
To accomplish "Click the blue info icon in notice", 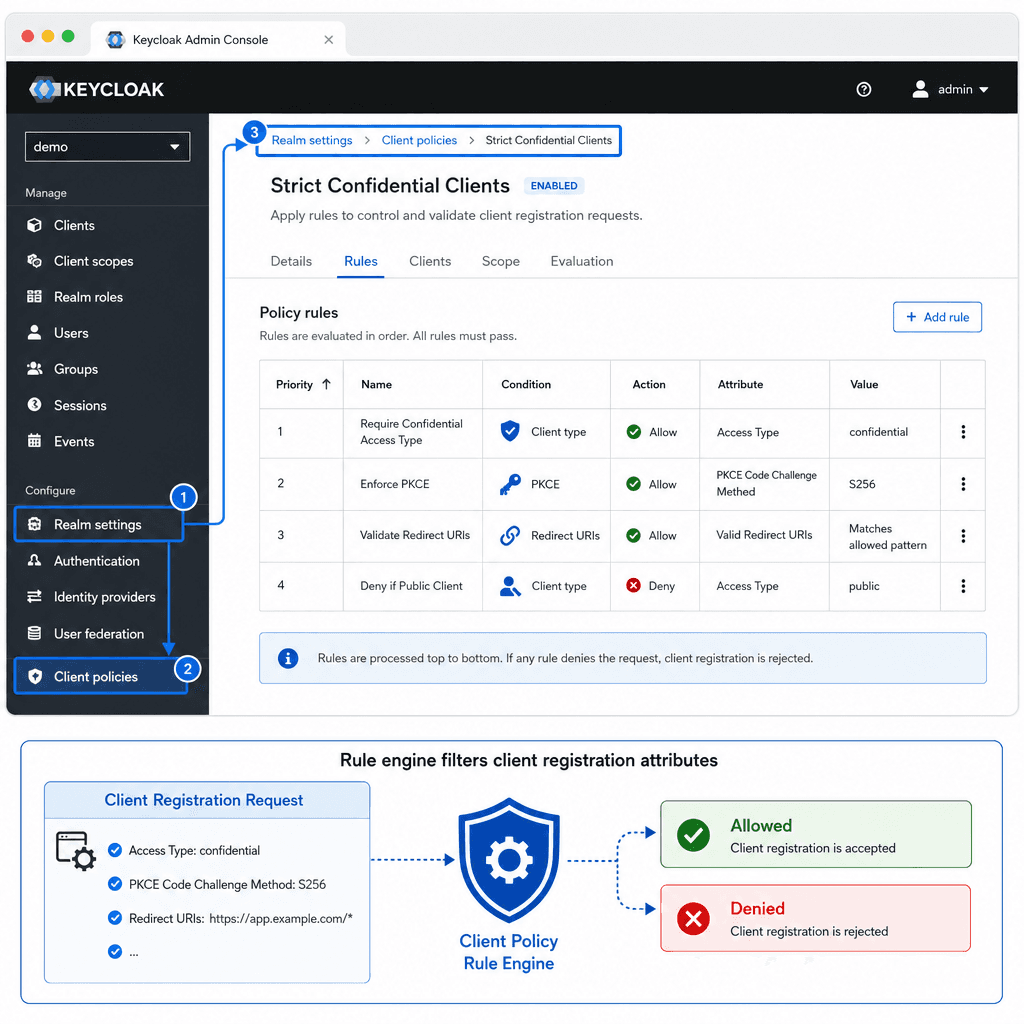I will click(288, 658).
